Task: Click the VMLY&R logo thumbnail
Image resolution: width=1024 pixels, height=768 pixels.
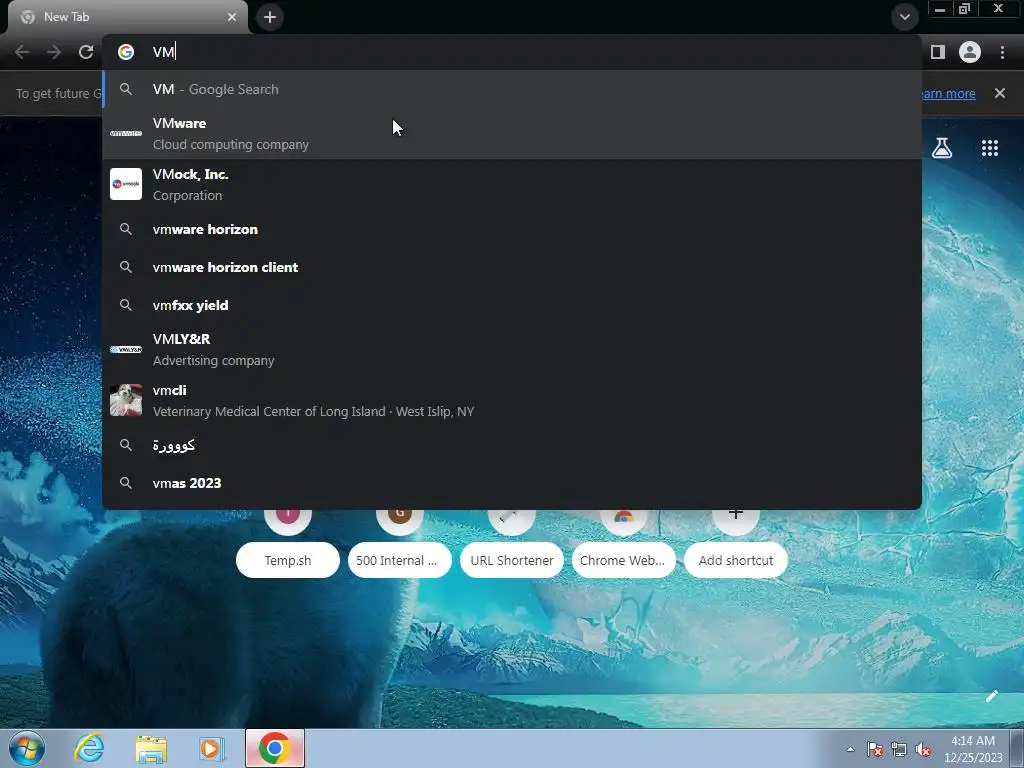Action: (126, 349)
